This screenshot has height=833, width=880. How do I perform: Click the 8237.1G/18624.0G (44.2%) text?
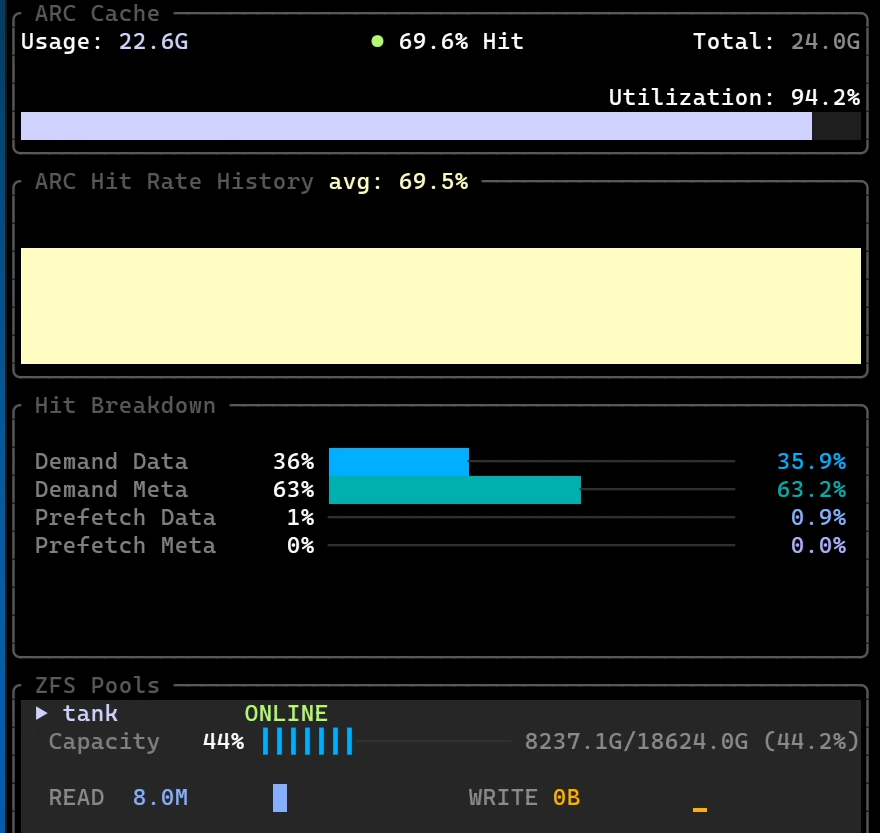[x=692, y=742]
